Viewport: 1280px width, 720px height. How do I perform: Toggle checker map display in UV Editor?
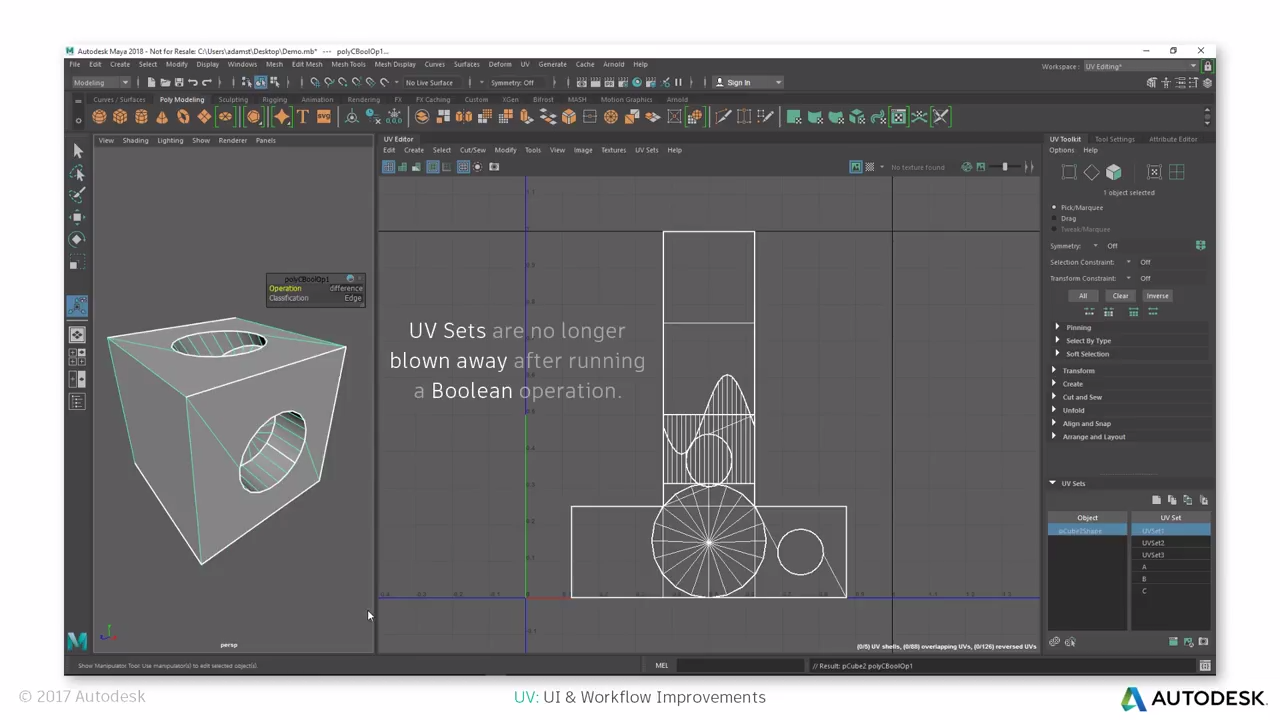869,167
